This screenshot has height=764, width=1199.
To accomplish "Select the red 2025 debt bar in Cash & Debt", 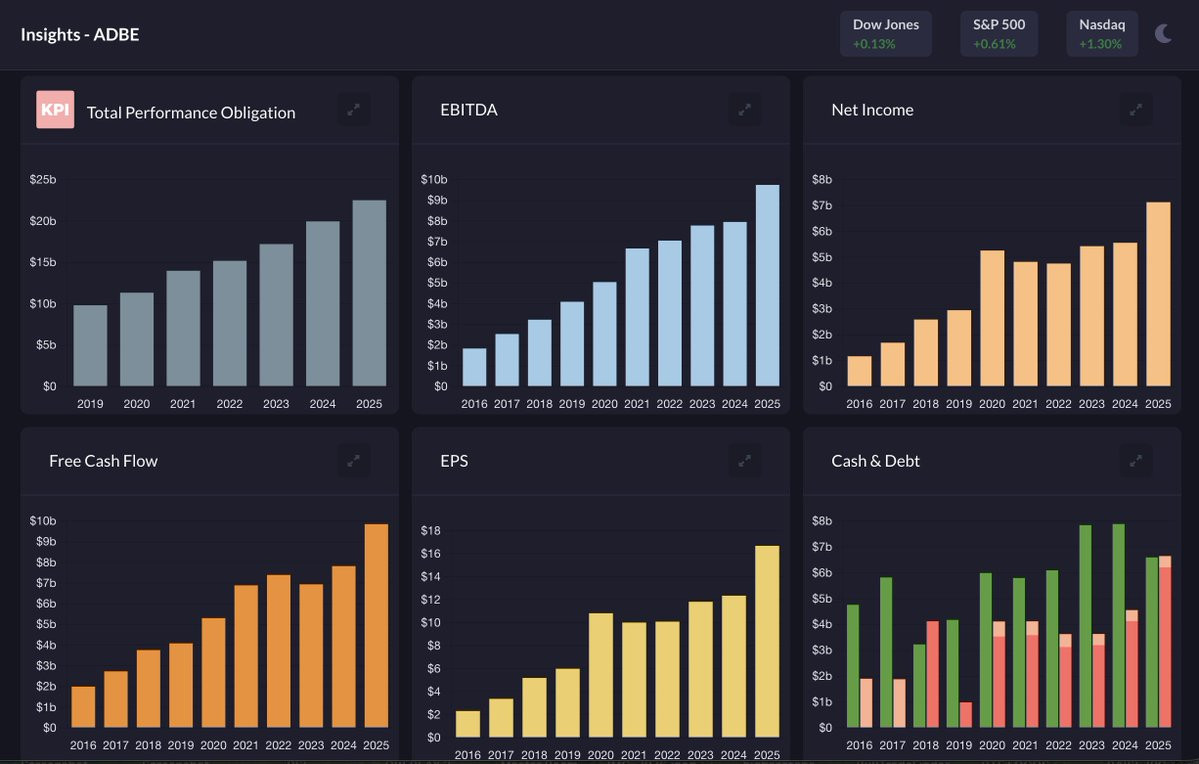I will tap(1165, 647).
